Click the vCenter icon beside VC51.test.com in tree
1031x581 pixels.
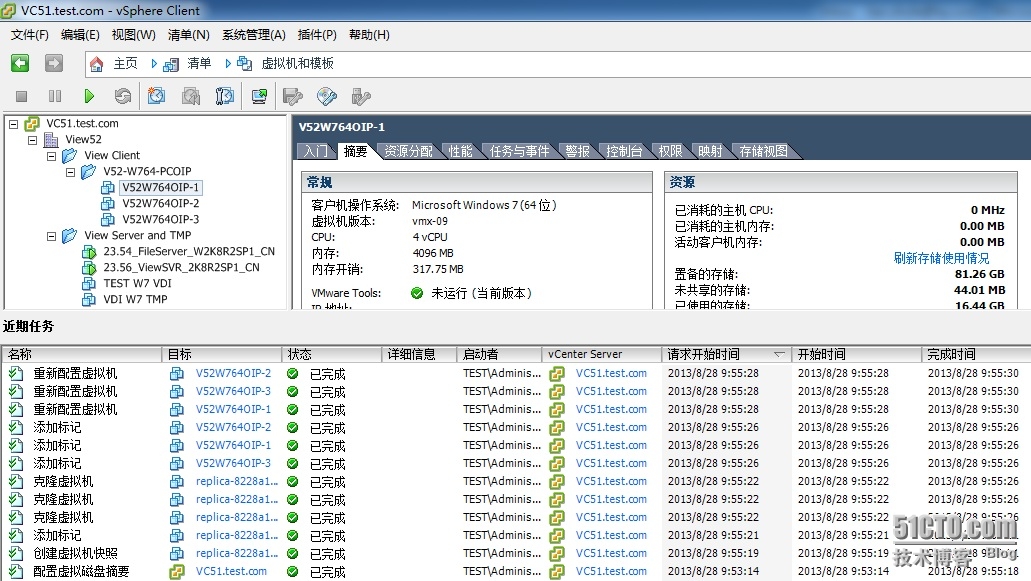click(32, 124)
